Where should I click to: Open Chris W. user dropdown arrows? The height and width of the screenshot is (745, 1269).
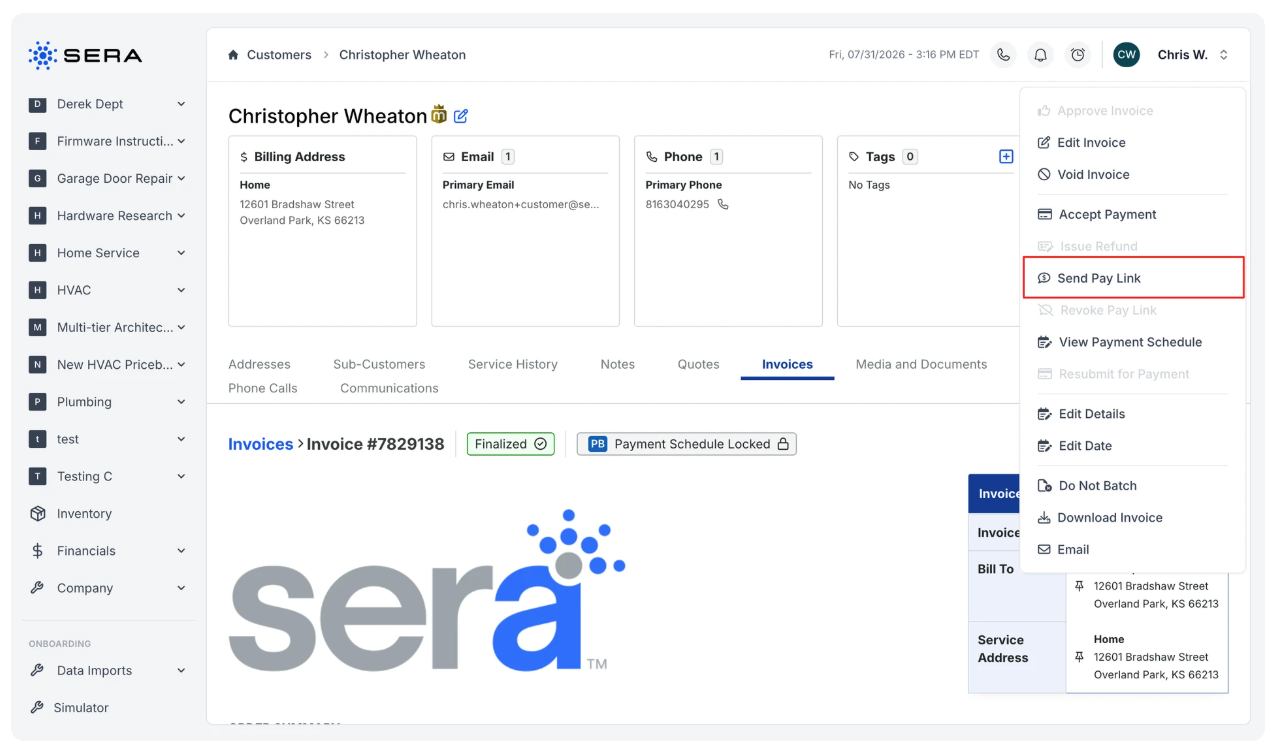point(1223,55)
